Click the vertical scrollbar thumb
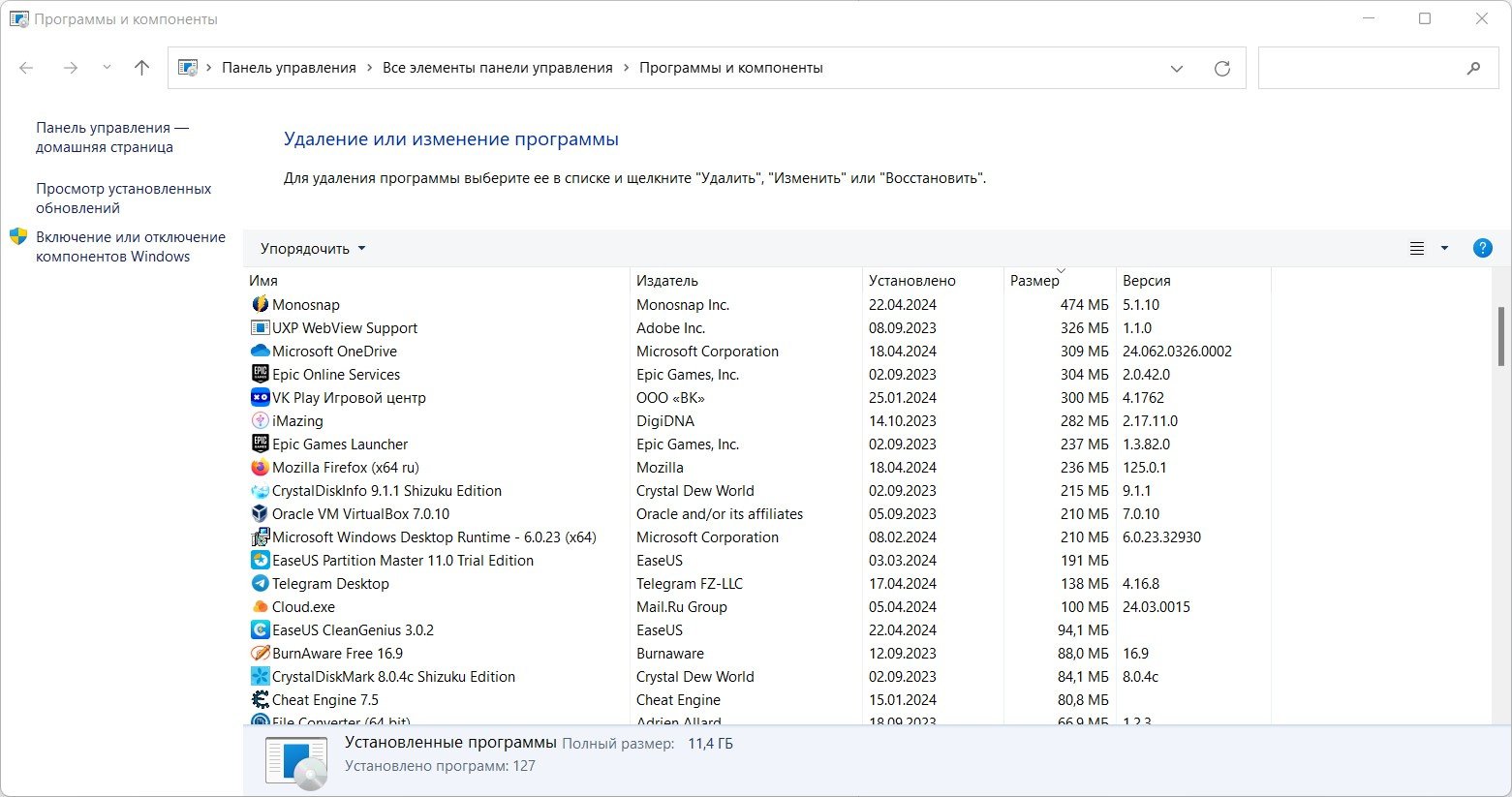The width and height of the screenshot is (1512, 797). point(1501,335)
